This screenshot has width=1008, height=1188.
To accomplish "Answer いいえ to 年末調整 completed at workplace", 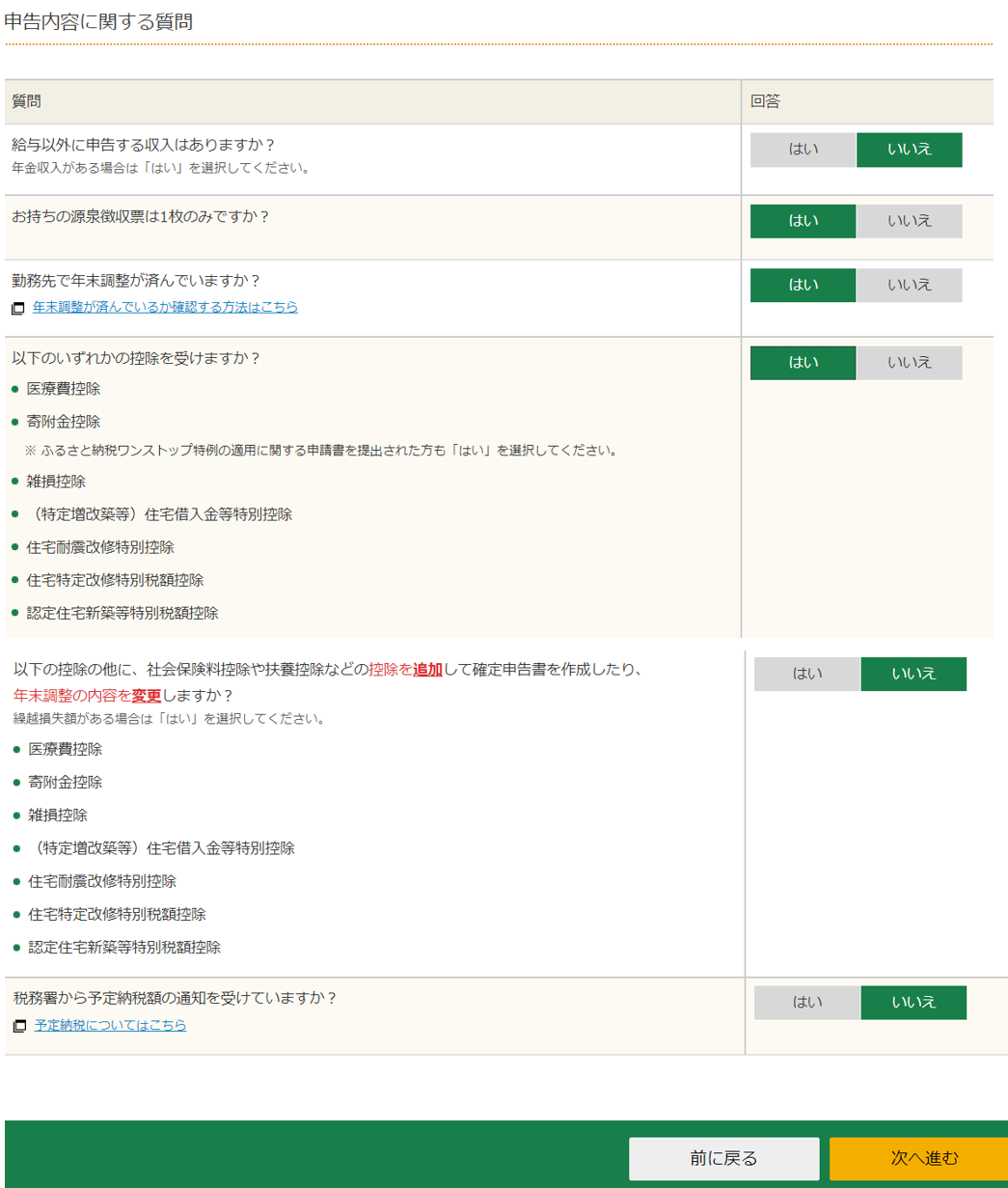I will point(909,285).
